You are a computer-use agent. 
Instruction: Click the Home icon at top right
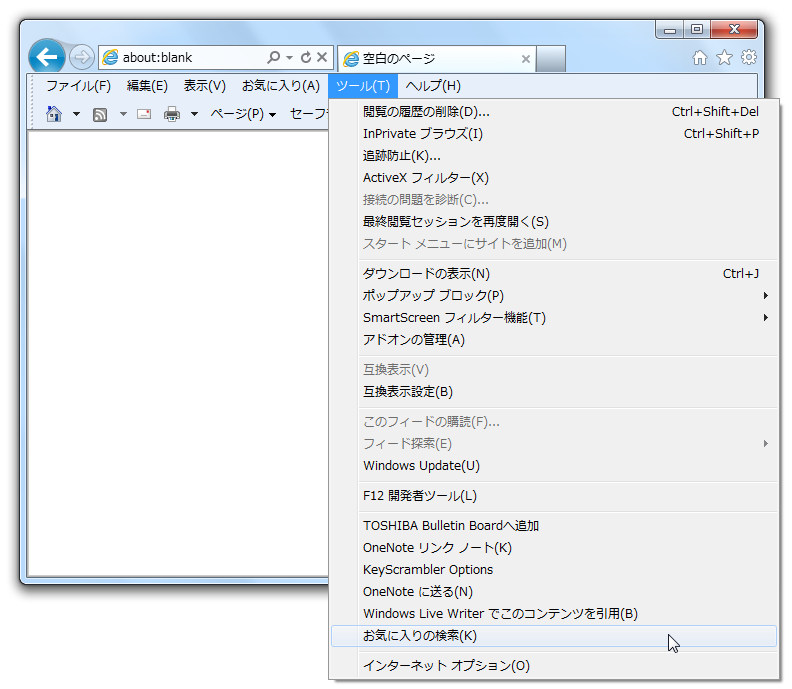[700, 58]
